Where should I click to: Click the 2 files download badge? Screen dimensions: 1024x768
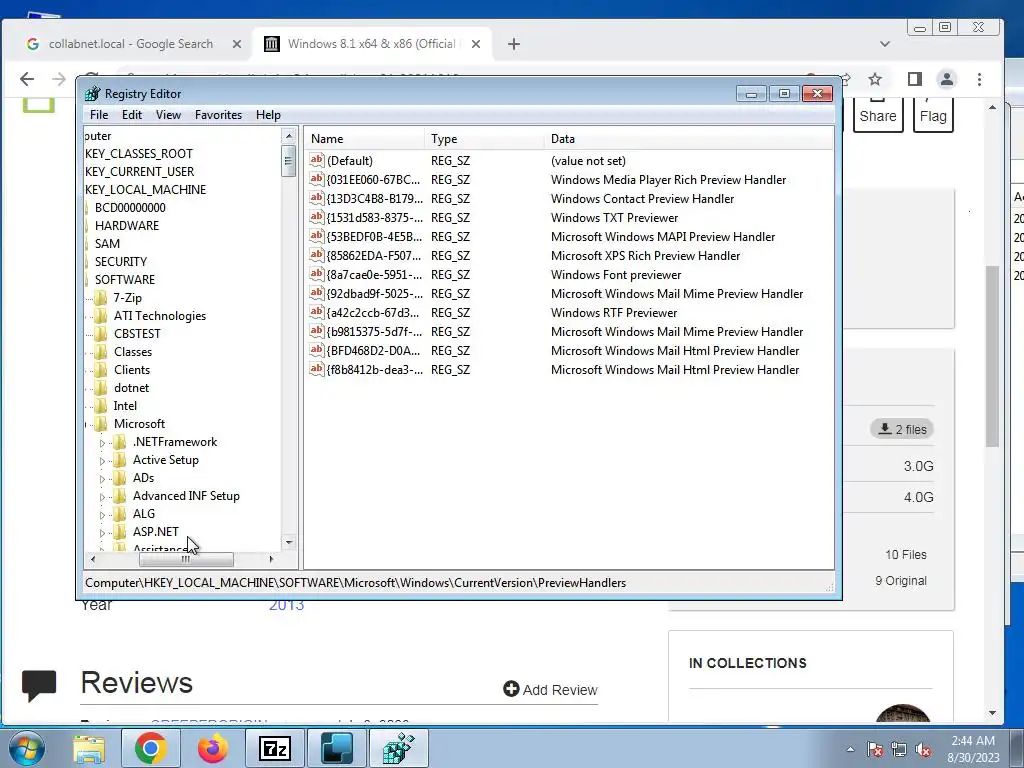[x=902, y=429]
